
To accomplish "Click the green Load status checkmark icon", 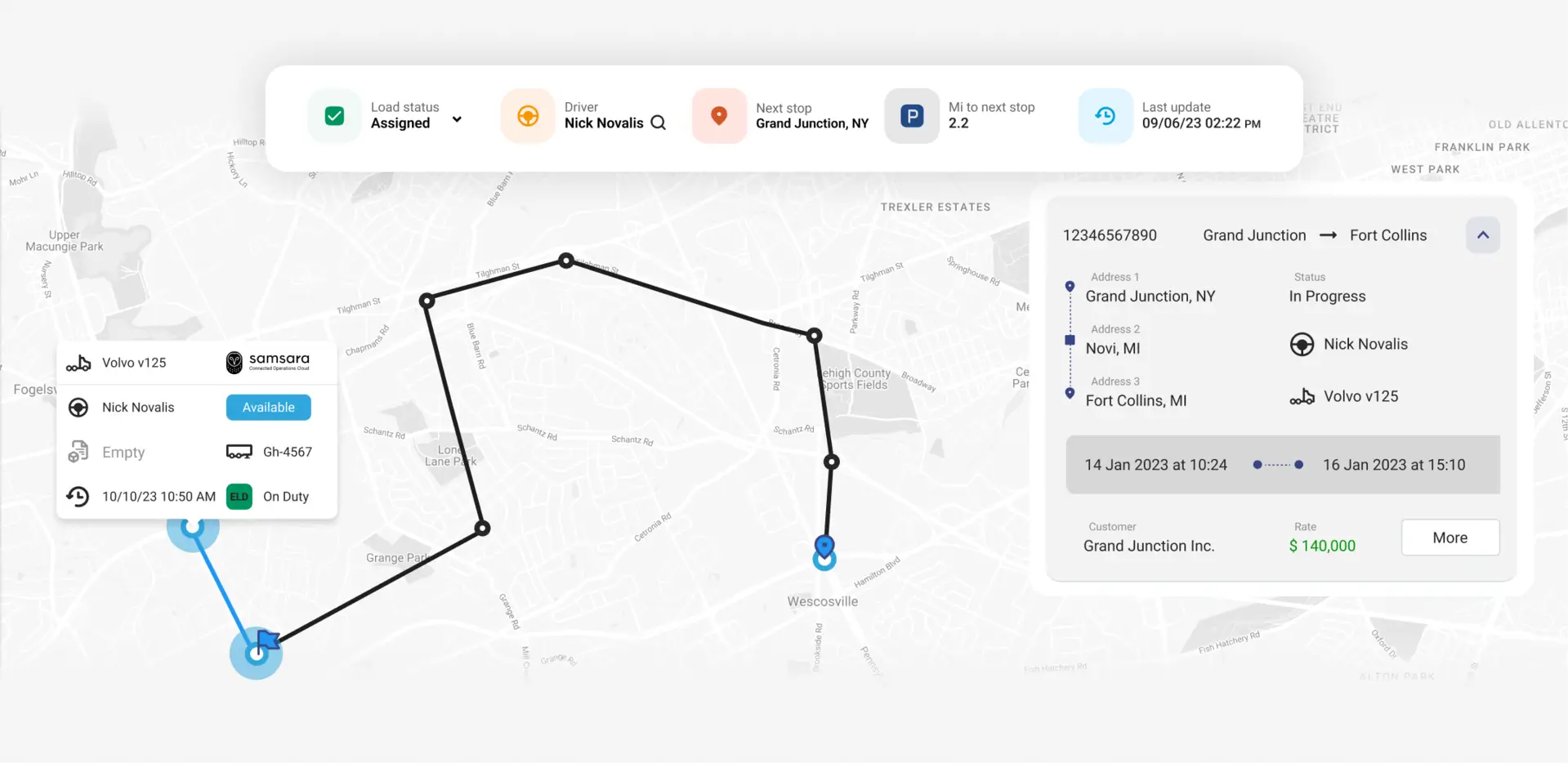I will point(334,116).
